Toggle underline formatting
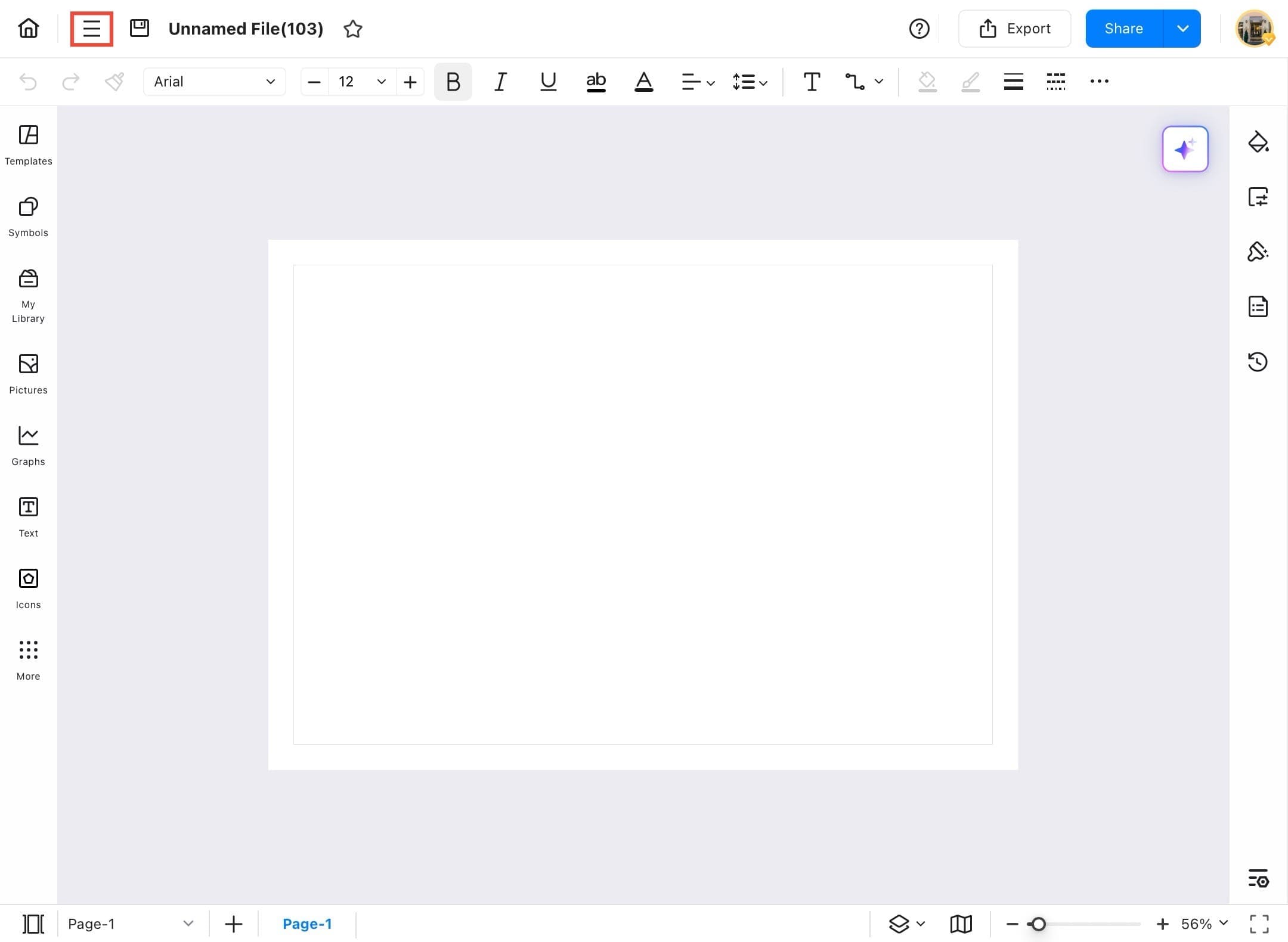The height and width of the screenshot is (942, 1288). [547, 82]
